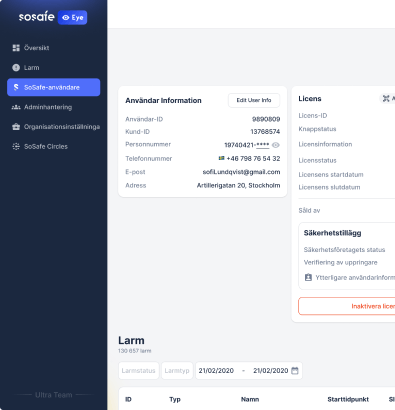This screenshot has width=395, height=410.
Task: Go to Adminhantering
Action: (53, 107)
